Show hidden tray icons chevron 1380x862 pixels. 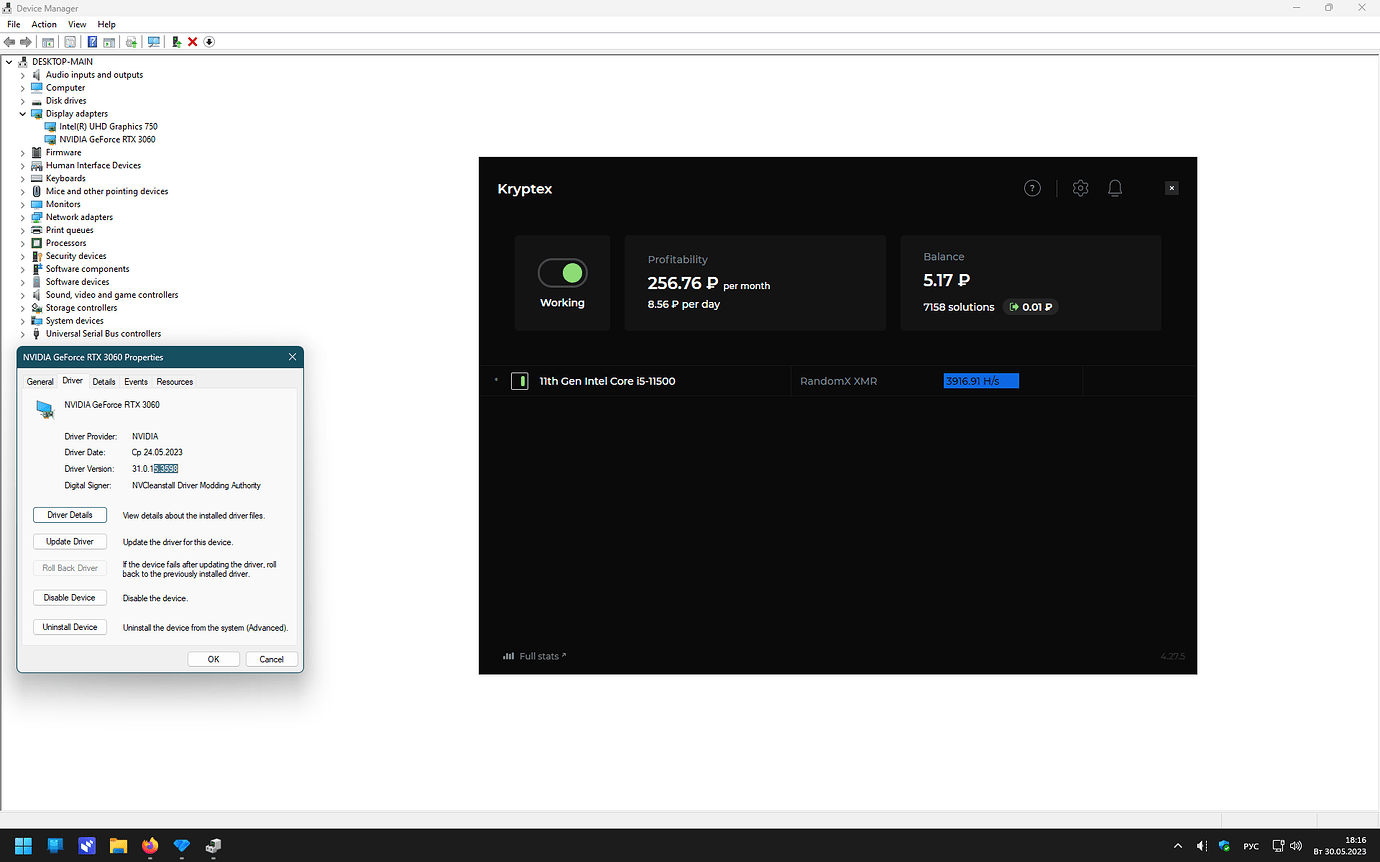click(x=1178, y=846)
